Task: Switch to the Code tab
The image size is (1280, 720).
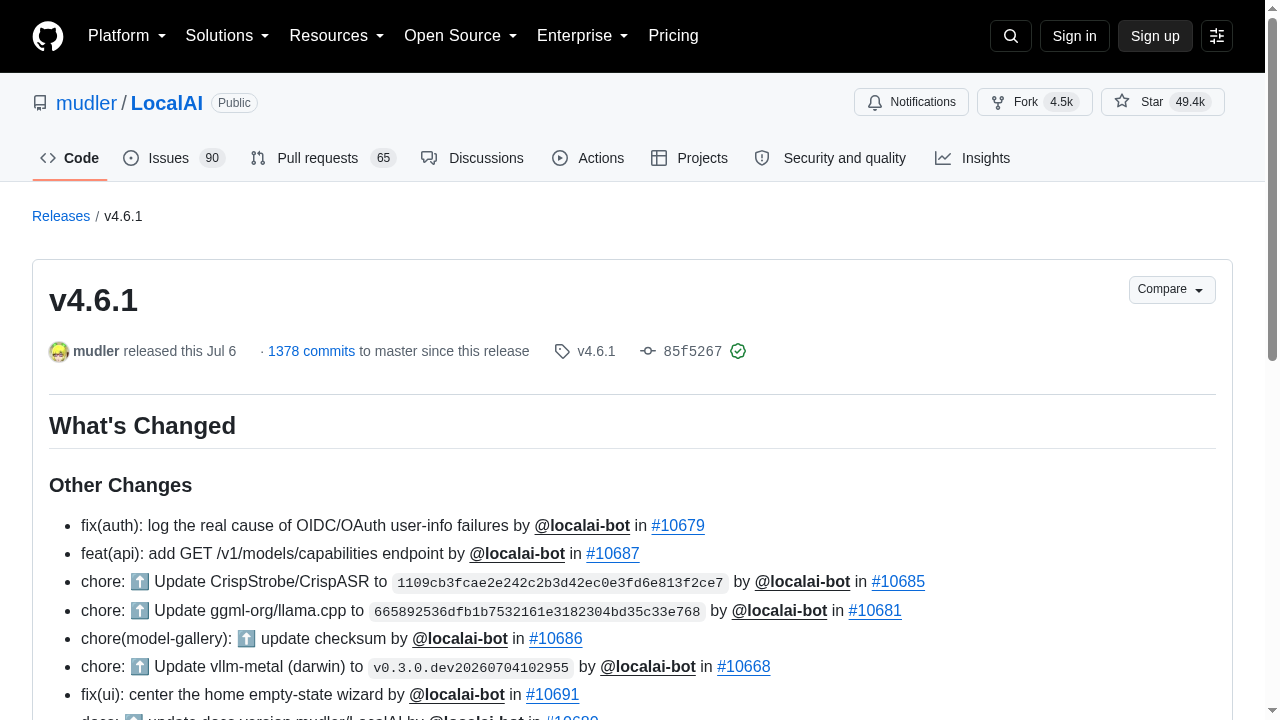Action: tap(70, 158)
